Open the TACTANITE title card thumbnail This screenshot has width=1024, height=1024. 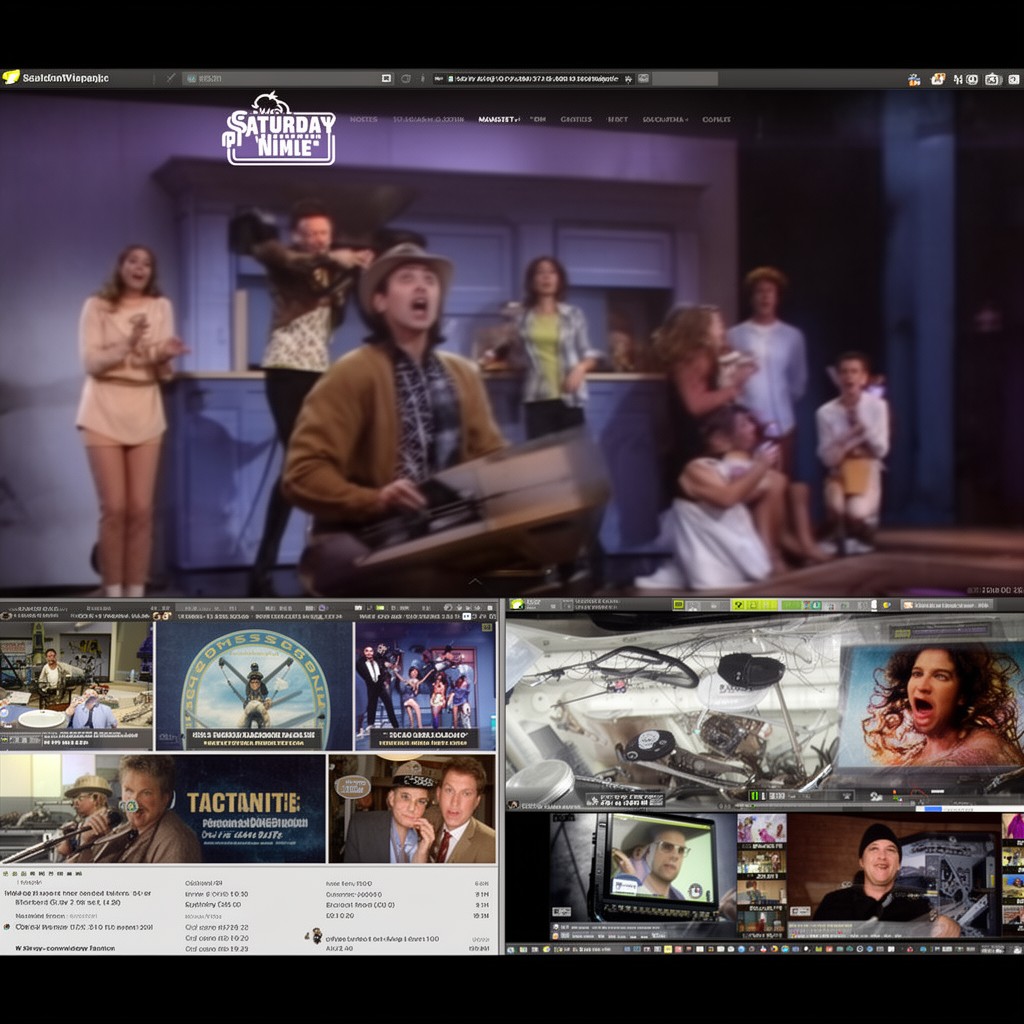[251, 808]
